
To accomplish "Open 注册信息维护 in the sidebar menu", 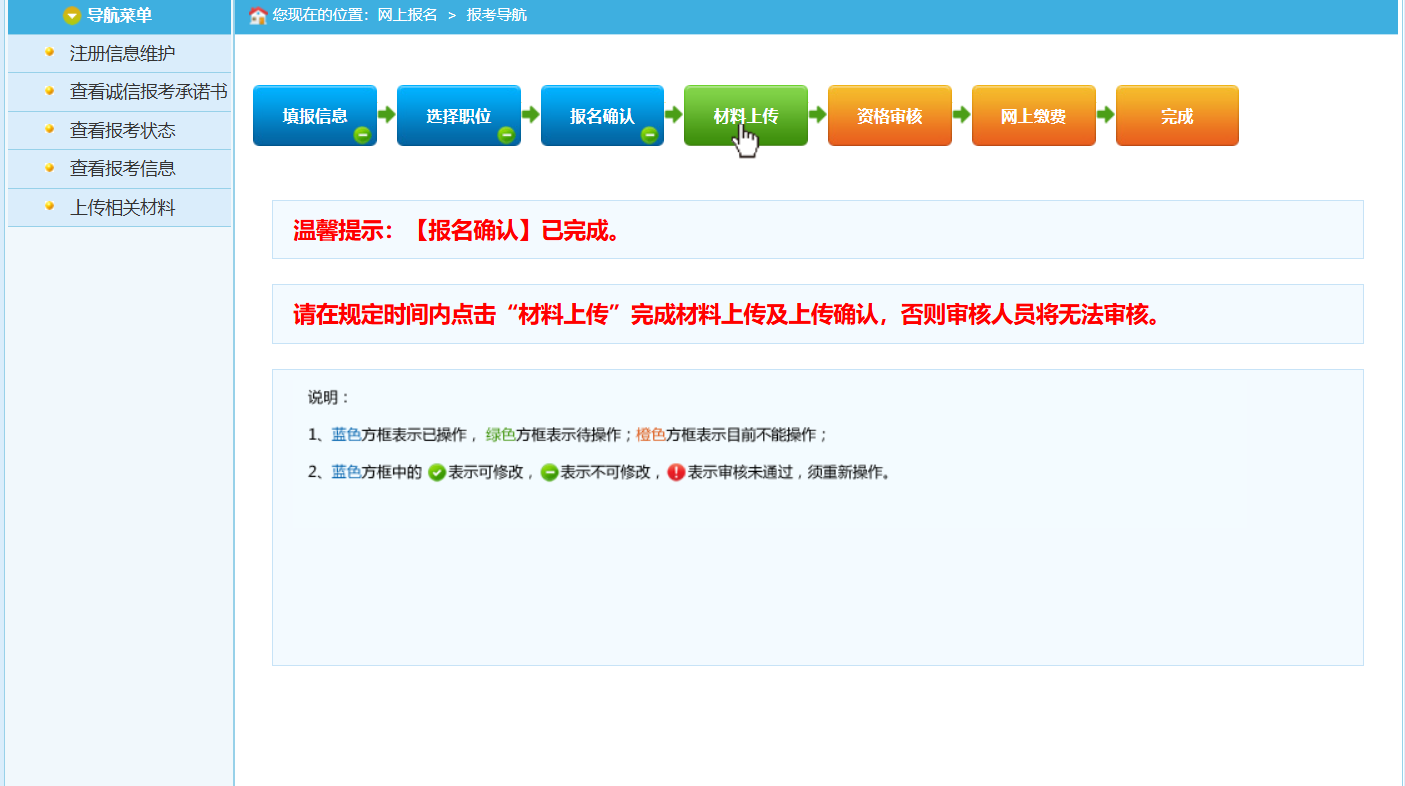I will [x=122, y=53].
